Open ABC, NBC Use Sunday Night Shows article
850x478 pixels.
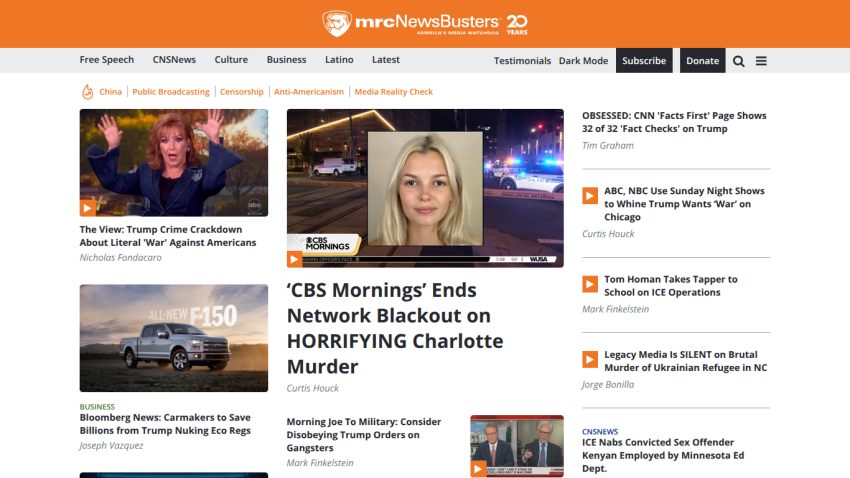click(x=685, y=204)
